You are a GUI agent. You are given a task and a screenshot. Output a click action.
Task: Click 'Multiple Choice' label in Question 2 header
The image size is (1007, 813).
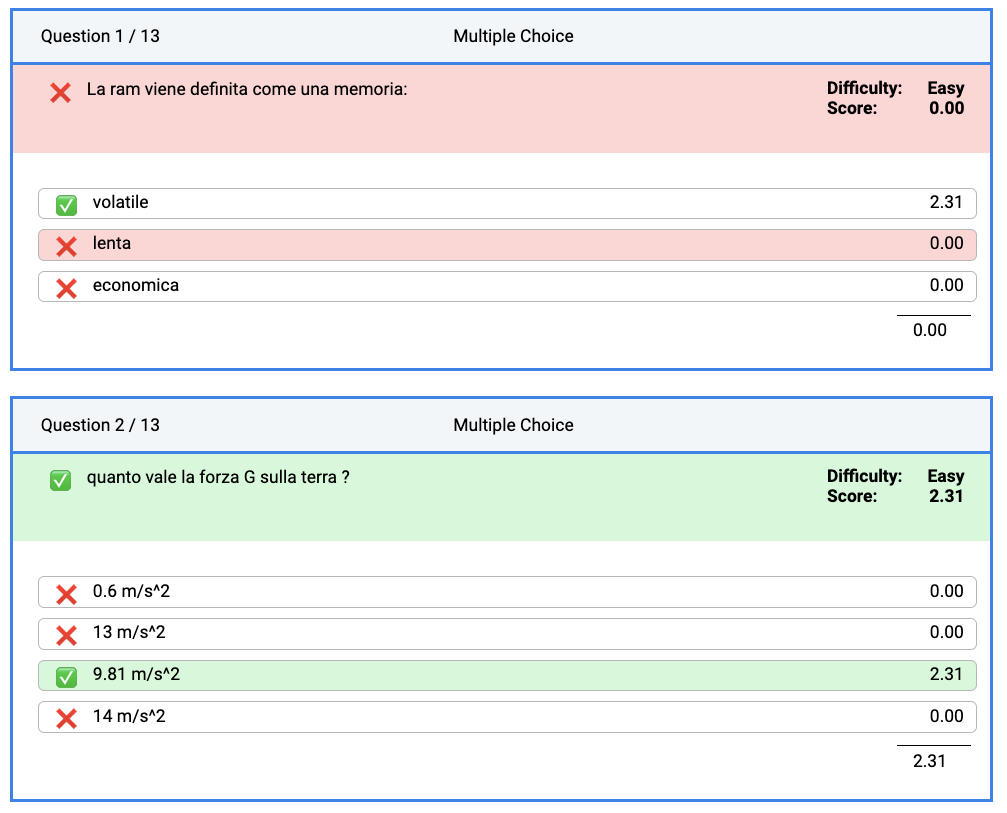pyautogui.click(x=513, y=425)
